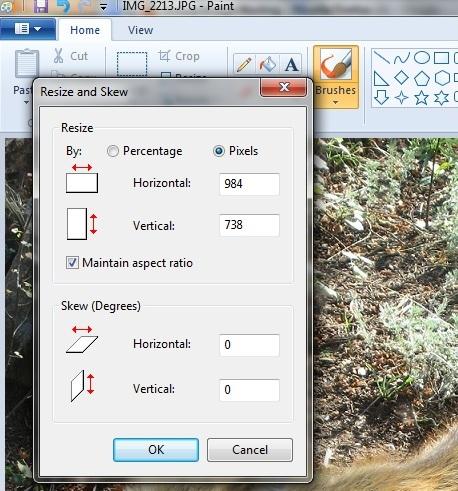This screenshot has height=491, width=458.
Task: Choose the Five-point star shape
Action: 421,98
